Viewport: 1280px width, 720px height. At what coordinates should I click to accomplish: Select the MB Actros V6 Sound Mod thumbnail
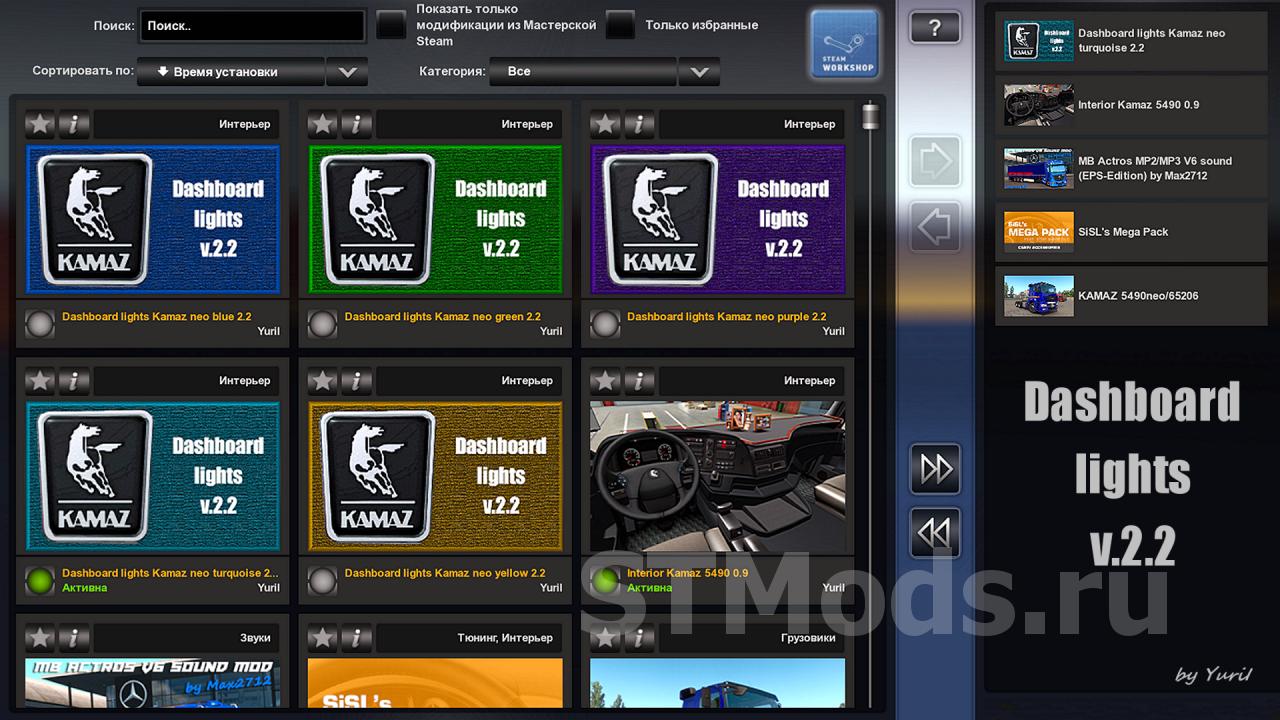tap(152, 684)
